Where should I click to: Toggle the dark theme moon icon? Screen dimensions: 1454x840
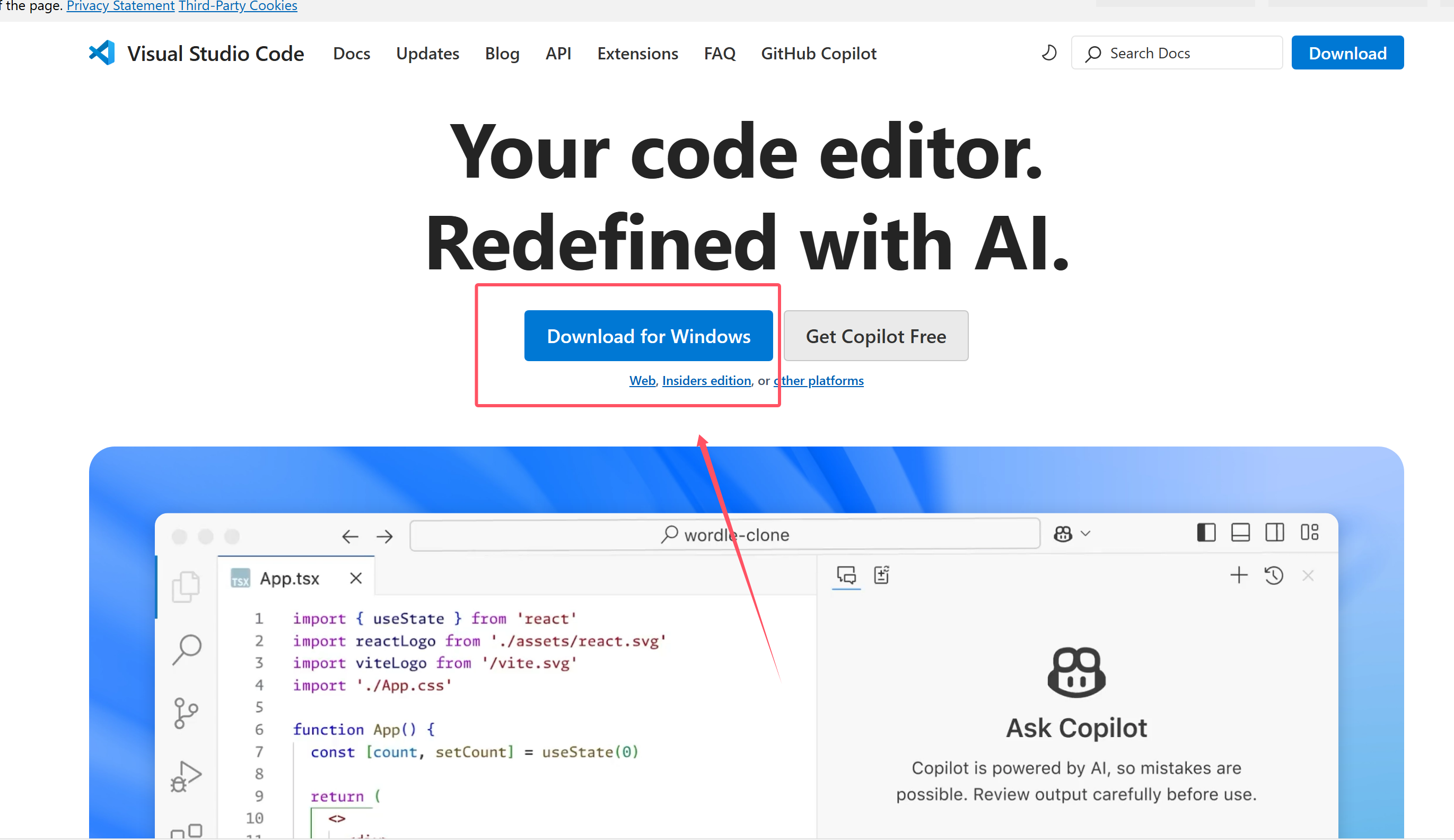pyautogui.click(x=1048, y=53)
